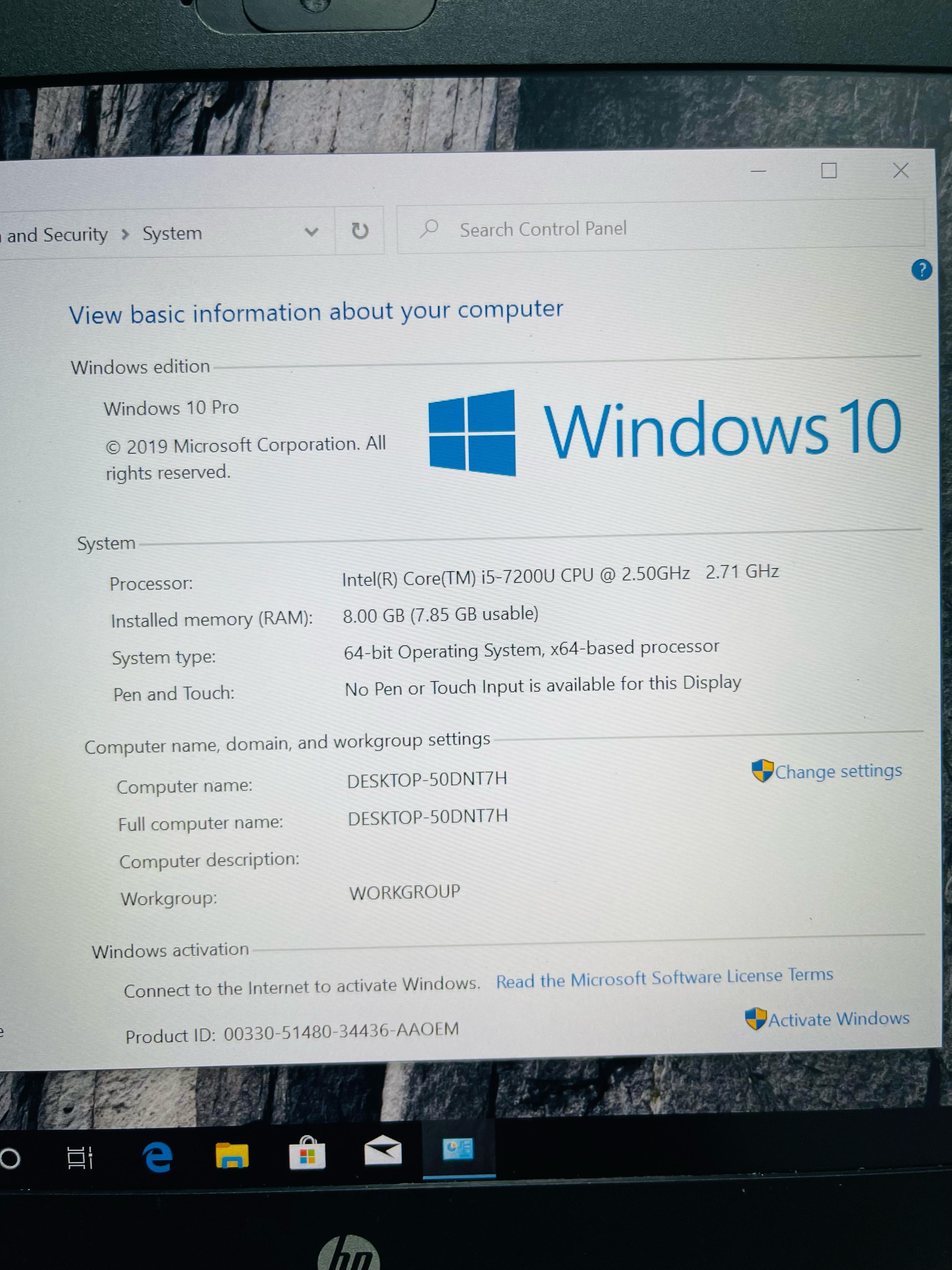The height and width of the screenshot is (1270, 952).
Task: Click processor value 'i5-7200U CPU @ 2.50GHz'
Action: 585,575
